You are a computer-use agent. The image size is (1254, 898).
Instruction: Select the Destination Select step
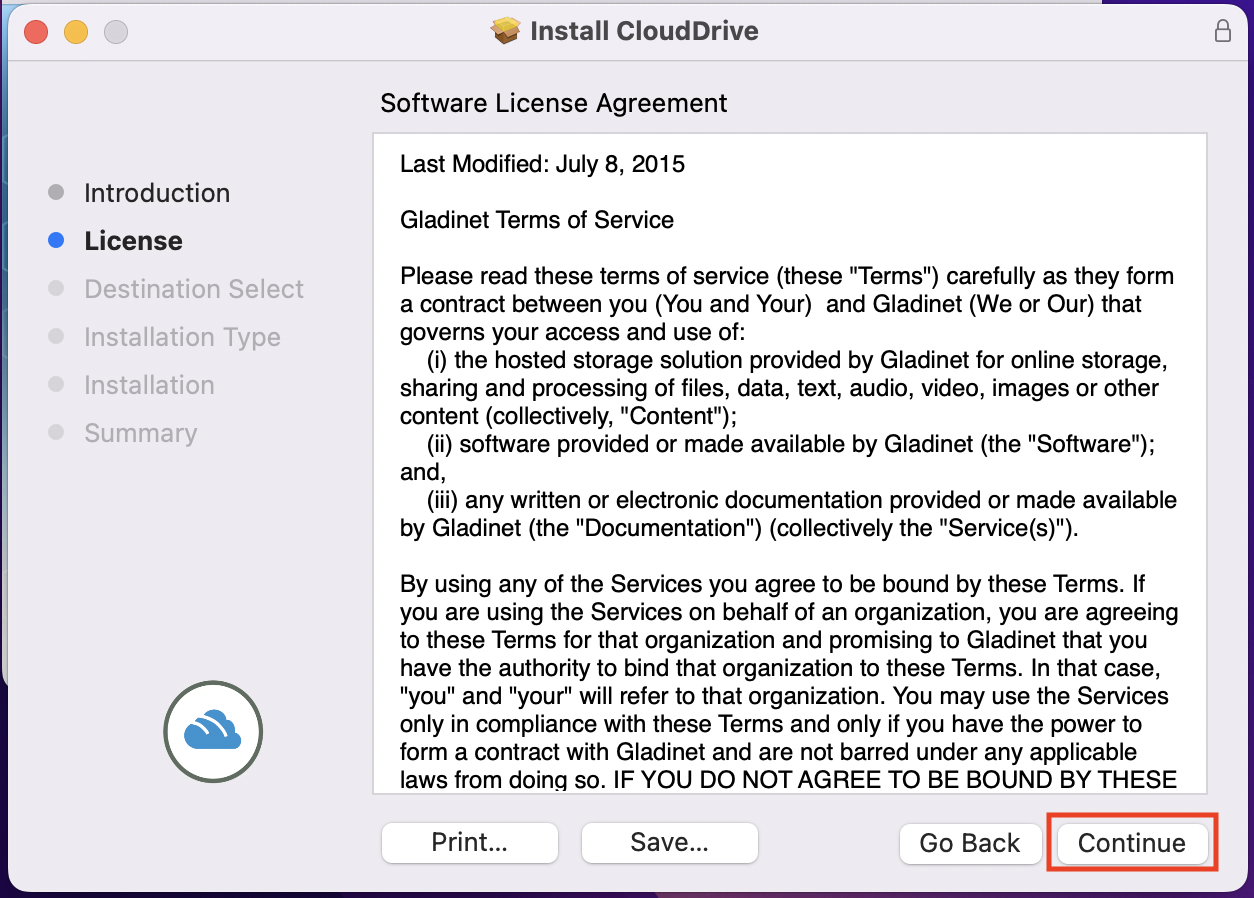[194, 289]
